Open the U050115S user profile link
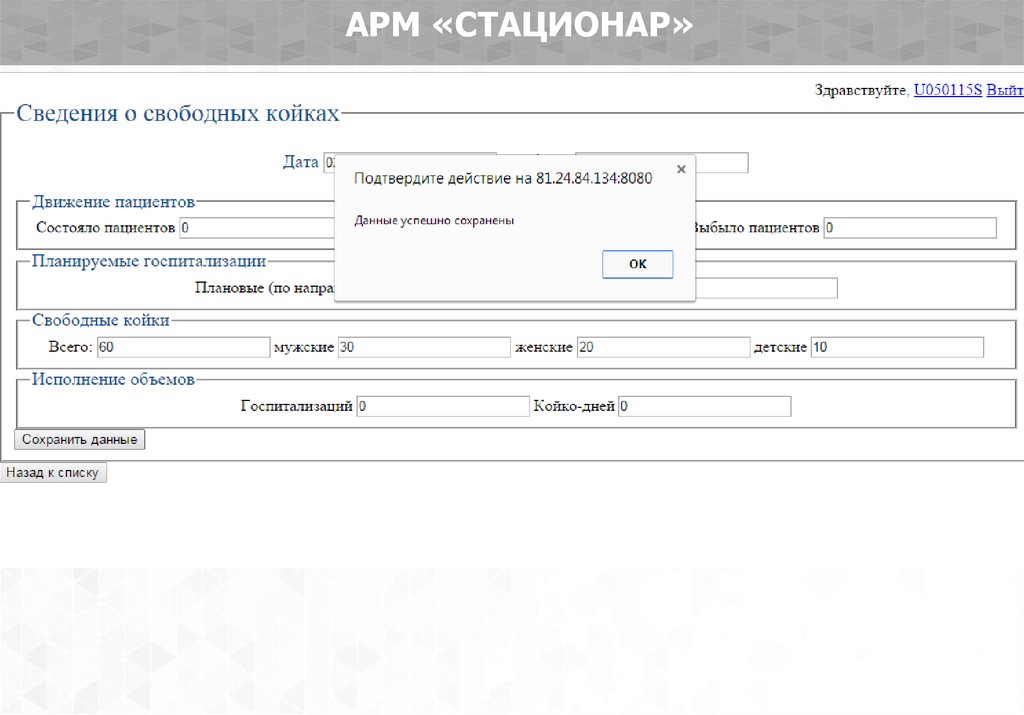1024x715 pixels. click(948, 90)
